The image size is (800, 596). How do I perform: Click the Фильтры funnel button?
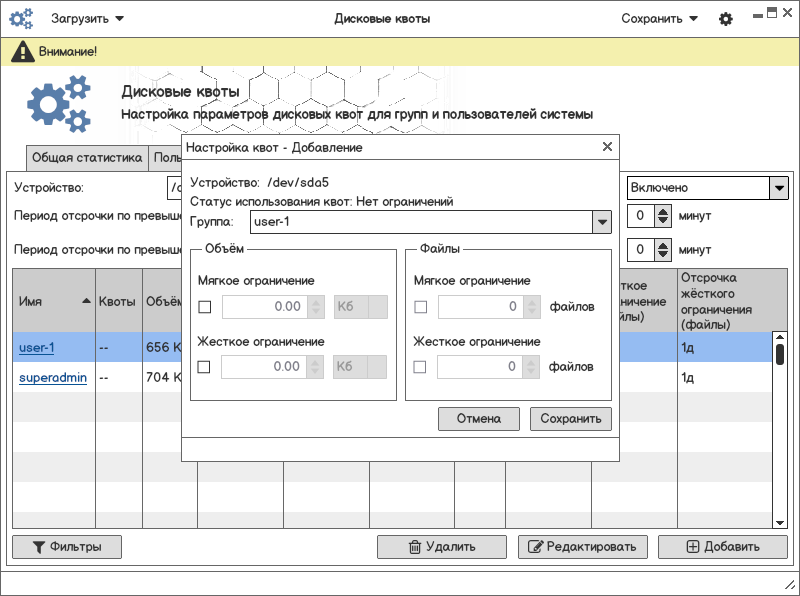(x=67, y=547)
